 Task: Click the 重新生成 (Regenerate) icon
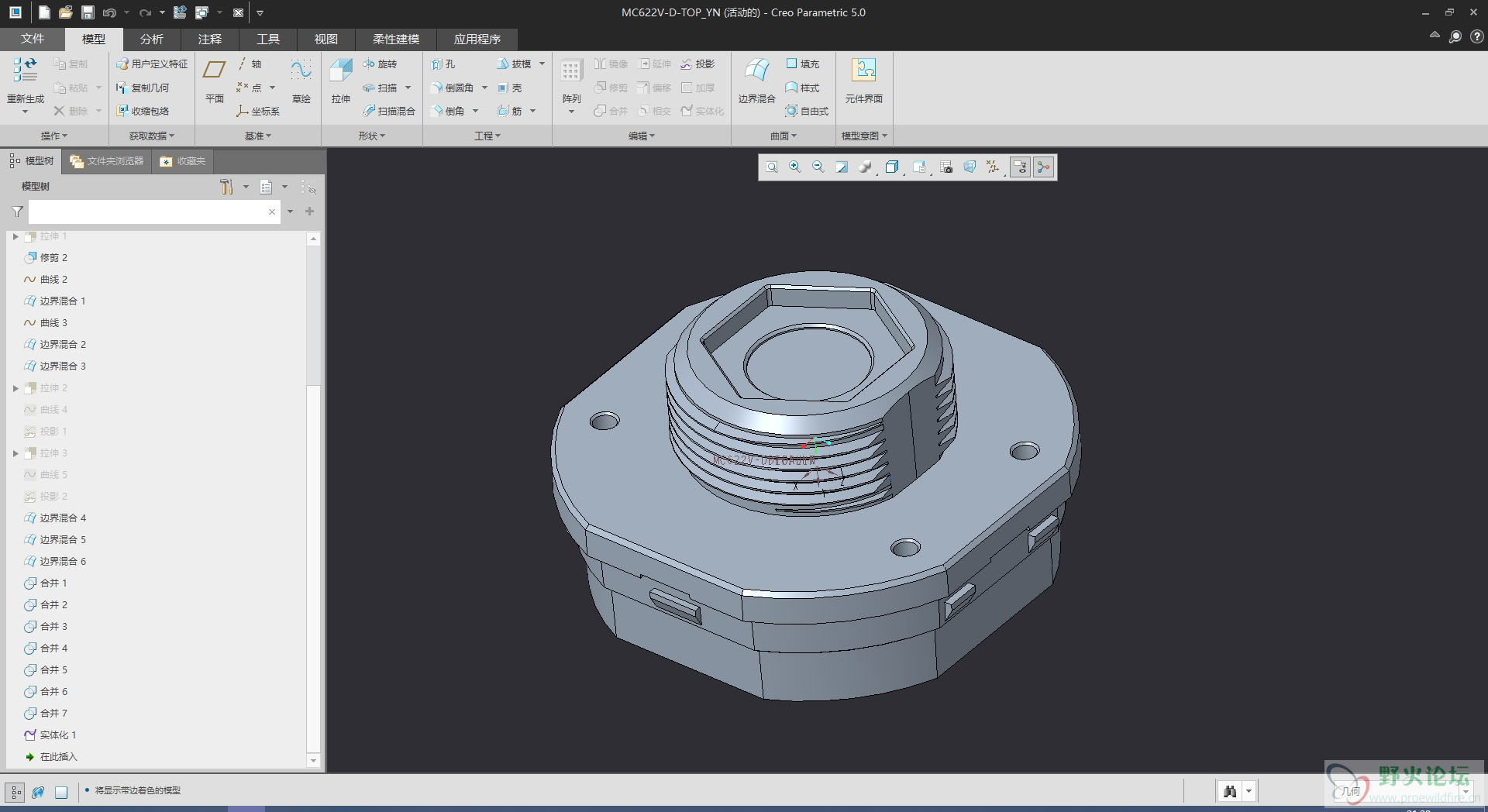25,71
